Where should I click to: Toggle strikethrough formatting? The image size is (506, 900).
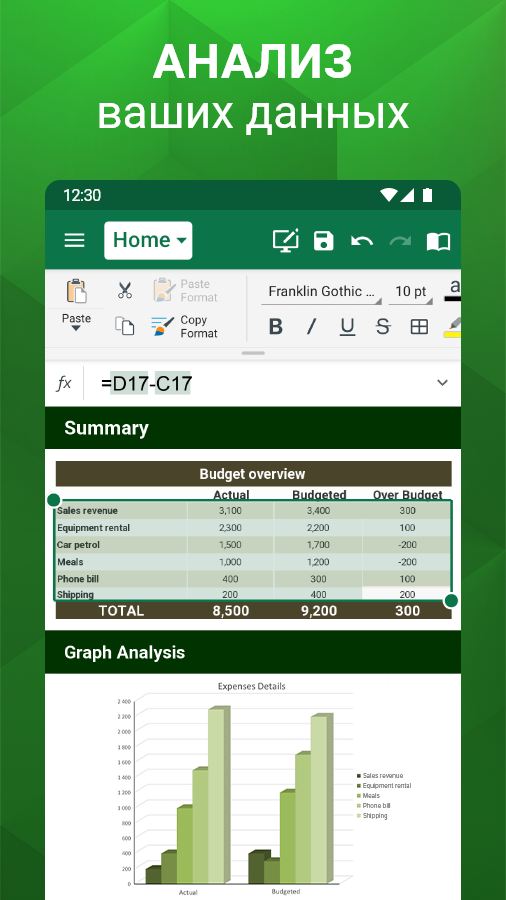[383, 327]
